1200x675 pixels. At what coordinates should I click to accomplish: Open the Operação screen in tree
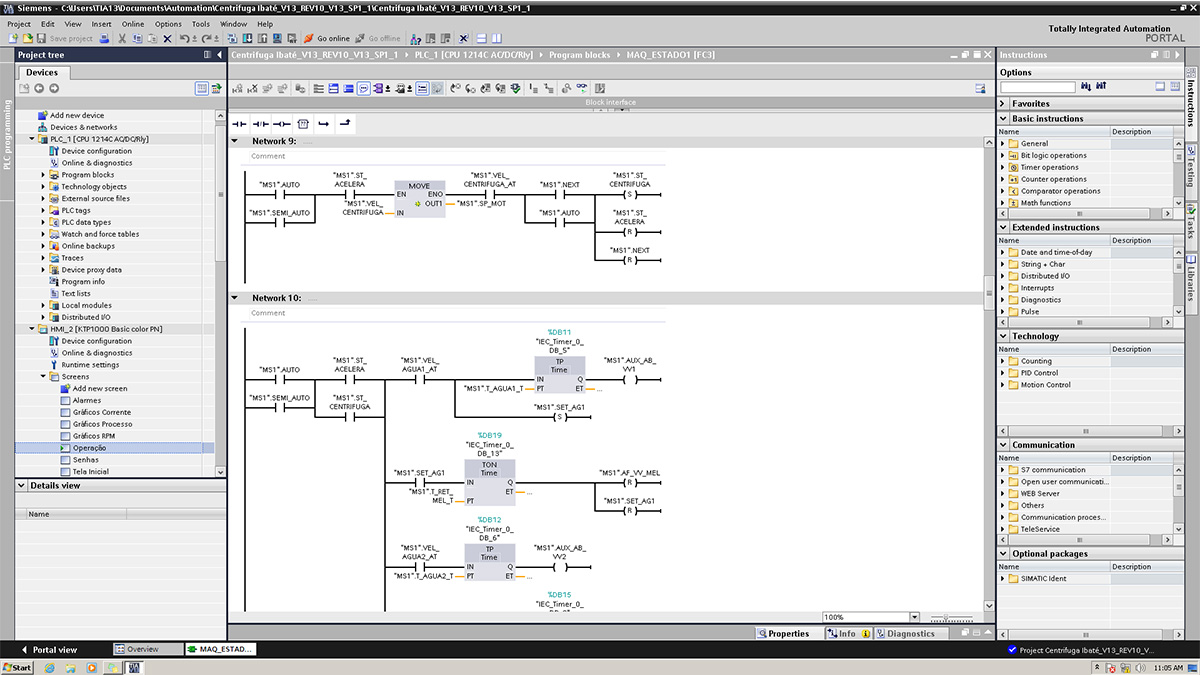(89, 448)
